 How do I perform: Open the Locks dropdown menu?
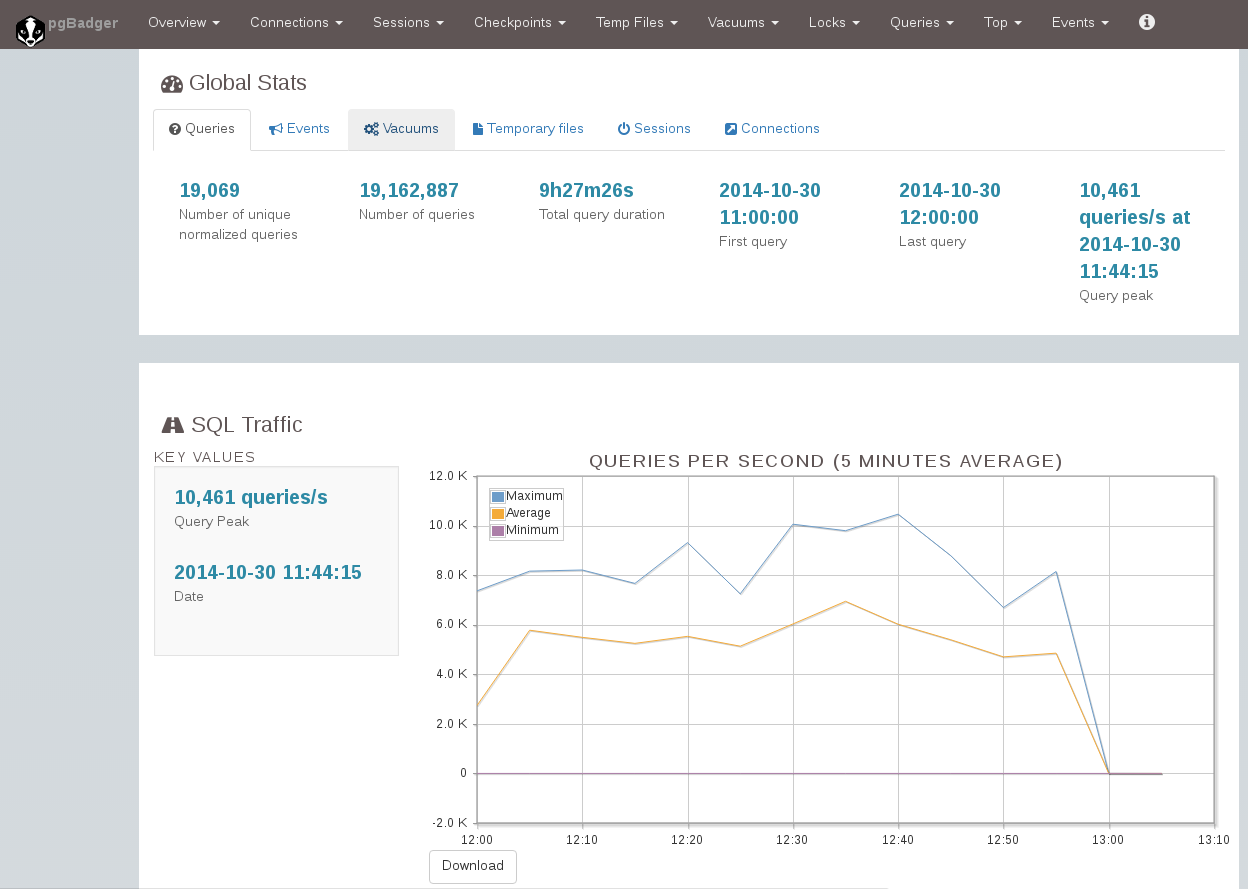834,22
